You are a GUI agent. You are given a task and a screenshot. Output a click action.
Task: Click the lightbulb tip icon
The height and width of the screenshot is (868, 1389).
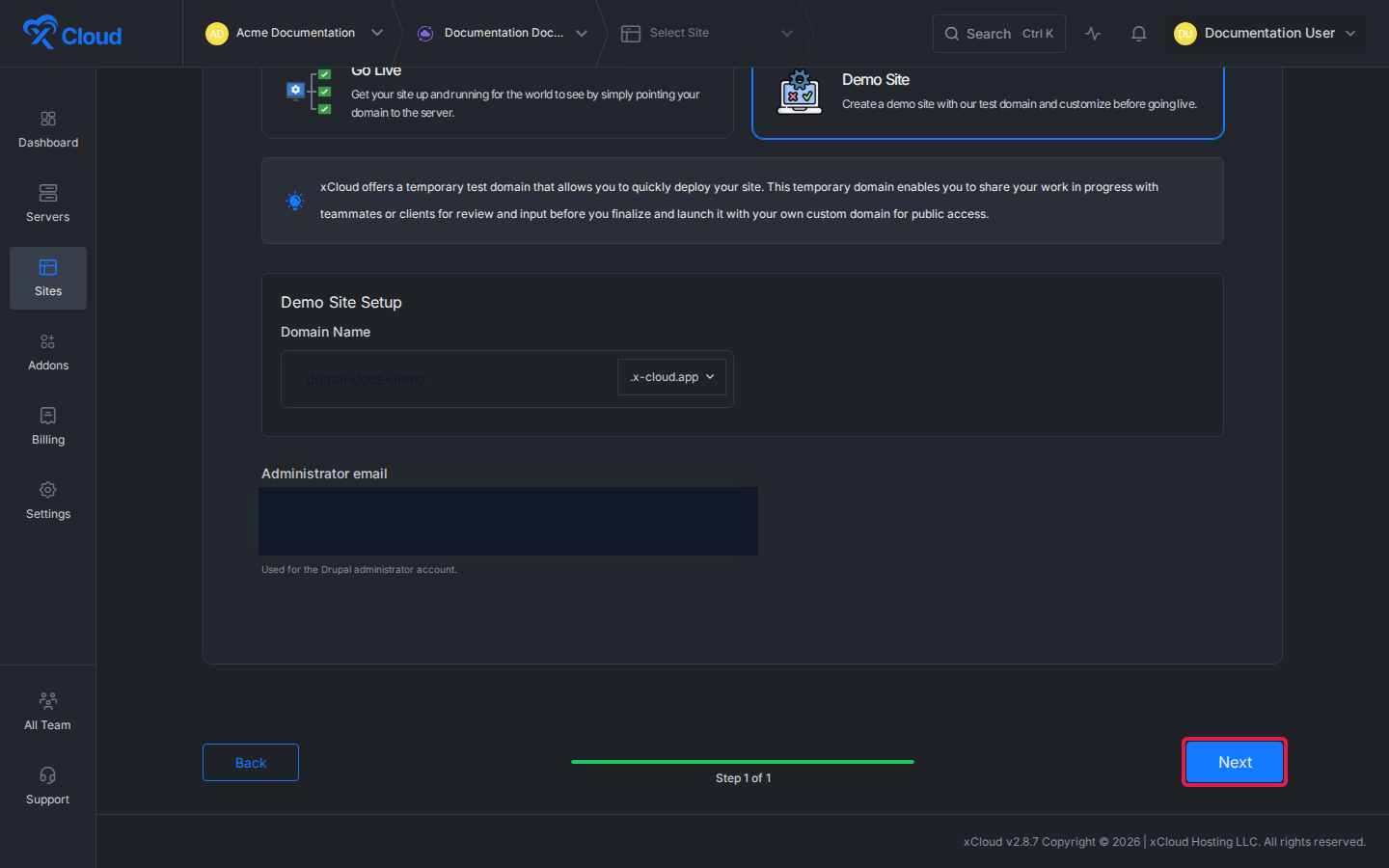[x=295, y=201]
